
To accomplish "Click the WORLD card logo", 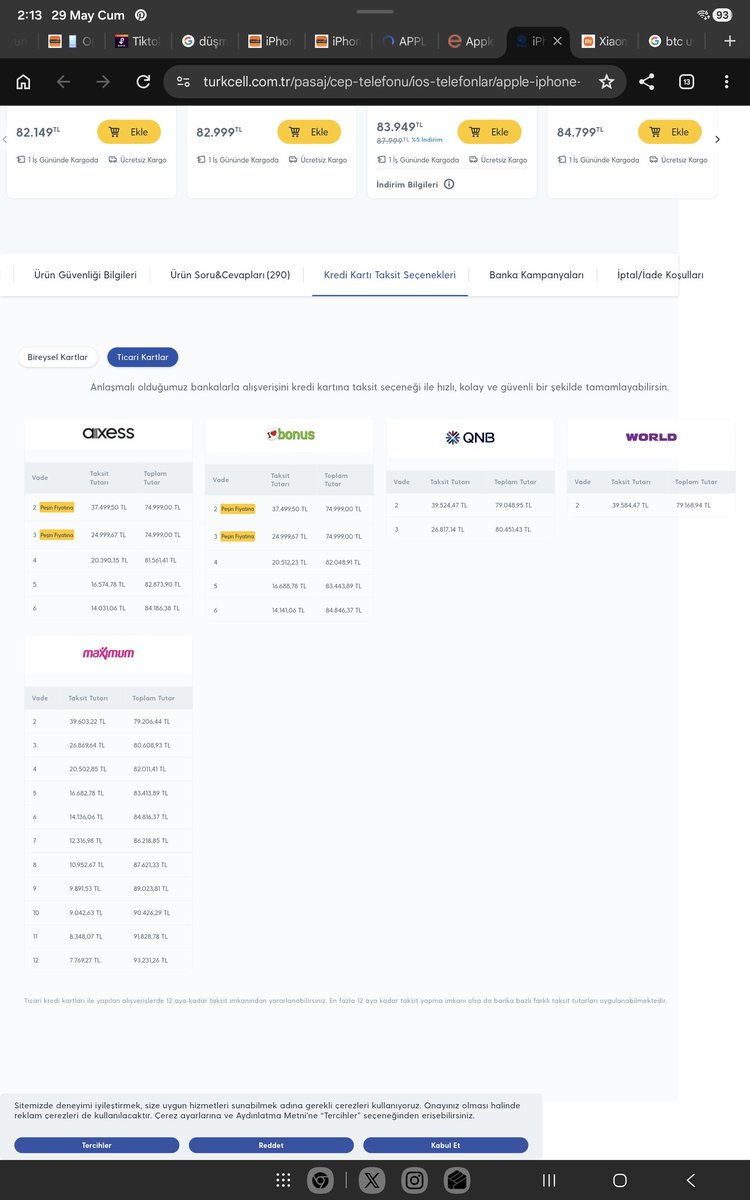I will pos(651,437).
